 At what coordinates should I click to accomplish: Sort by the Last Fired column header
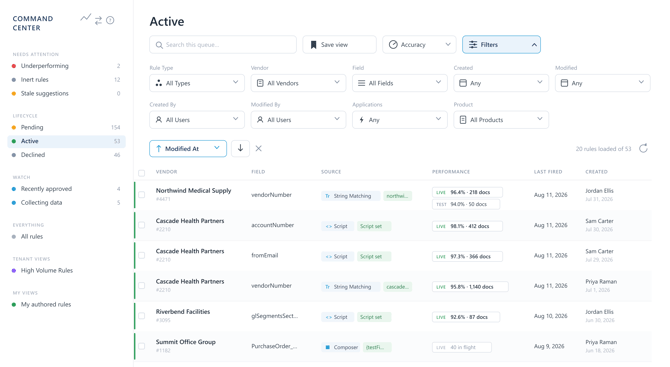(548, 172)
